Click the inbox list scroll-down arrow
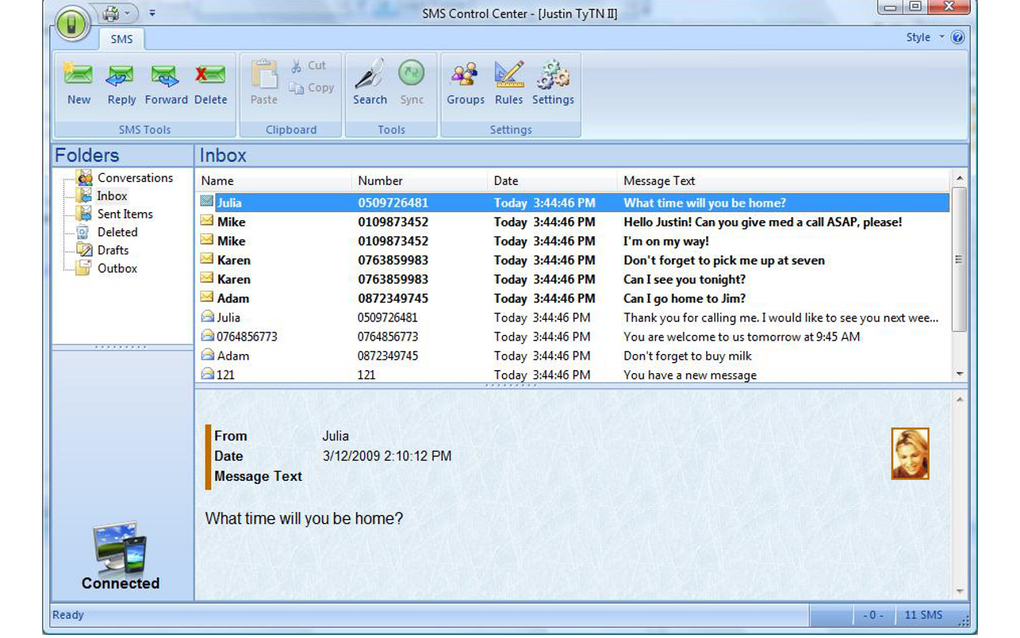 pos(959,374)
